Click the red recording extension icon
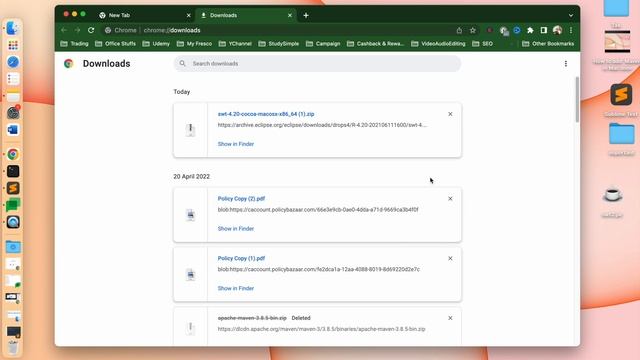Screen dimensions: 640x360 [490, 30]
